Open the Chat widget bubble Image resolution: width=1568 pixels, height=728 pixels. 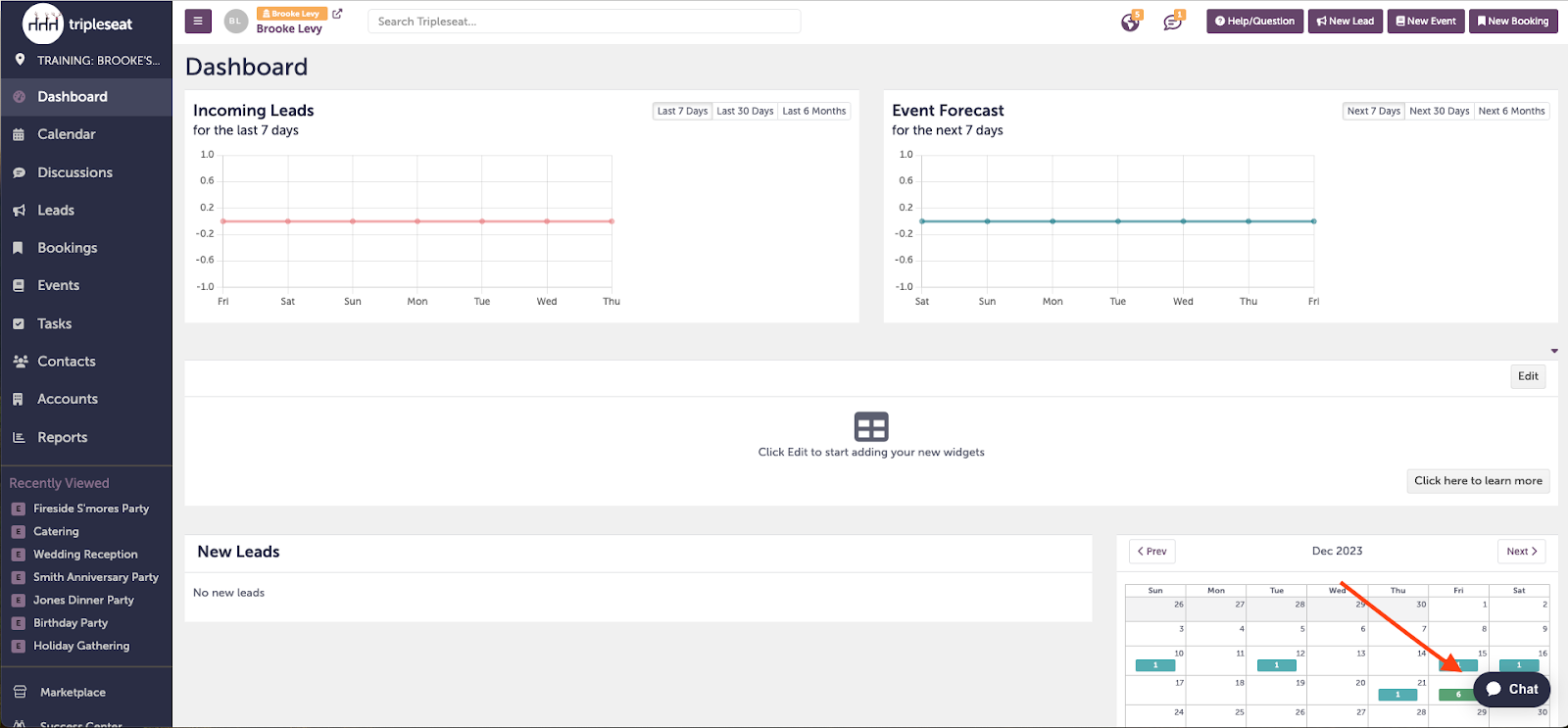tap(1511, 689)
